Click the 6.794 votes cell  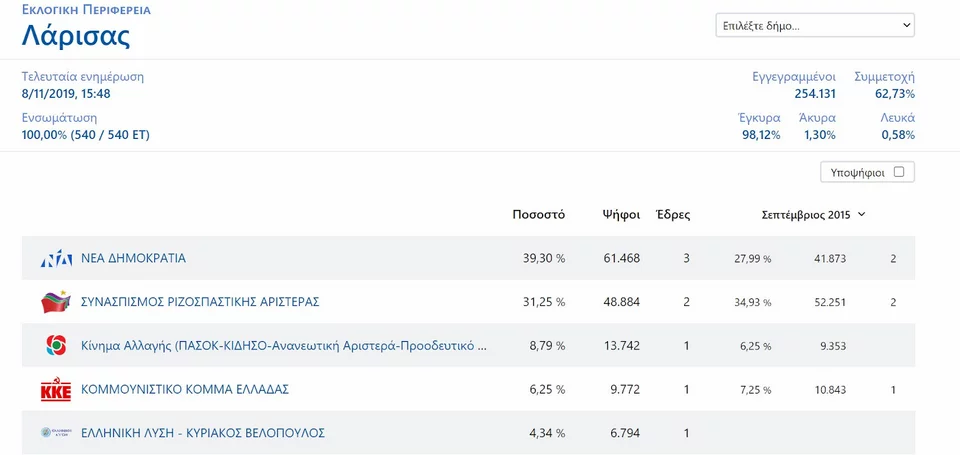pos(624,433)
